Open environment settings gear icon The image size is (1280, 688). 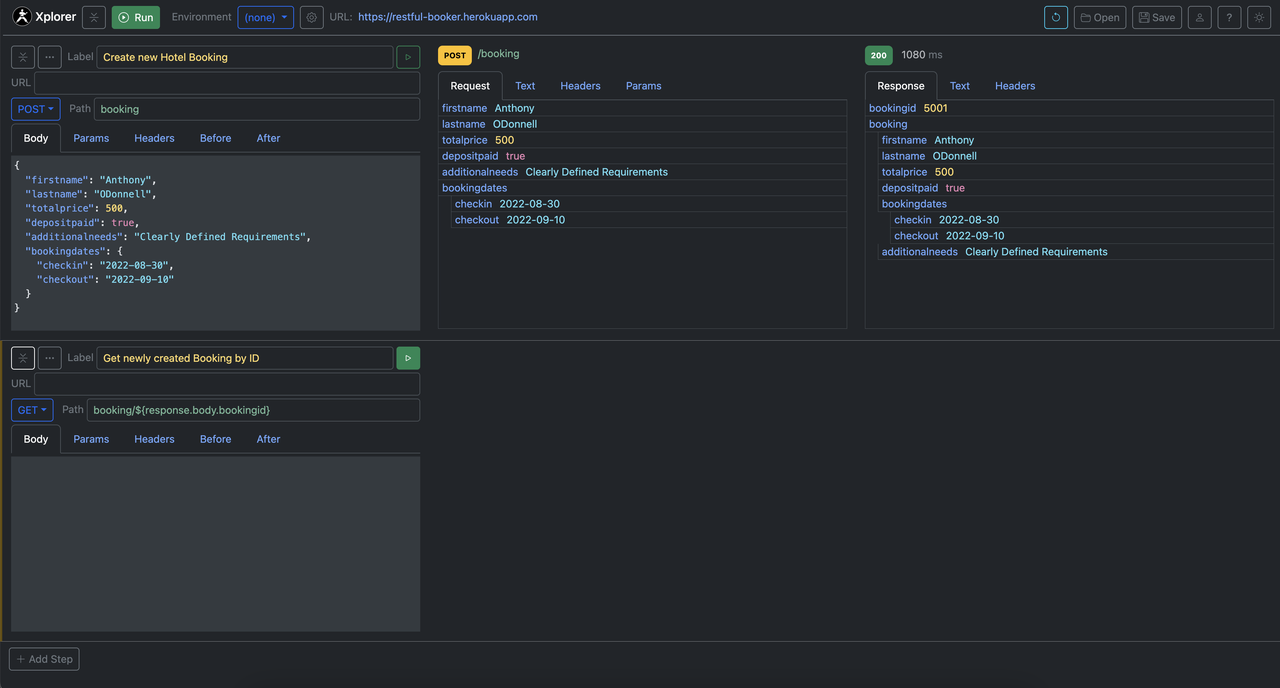312,17
